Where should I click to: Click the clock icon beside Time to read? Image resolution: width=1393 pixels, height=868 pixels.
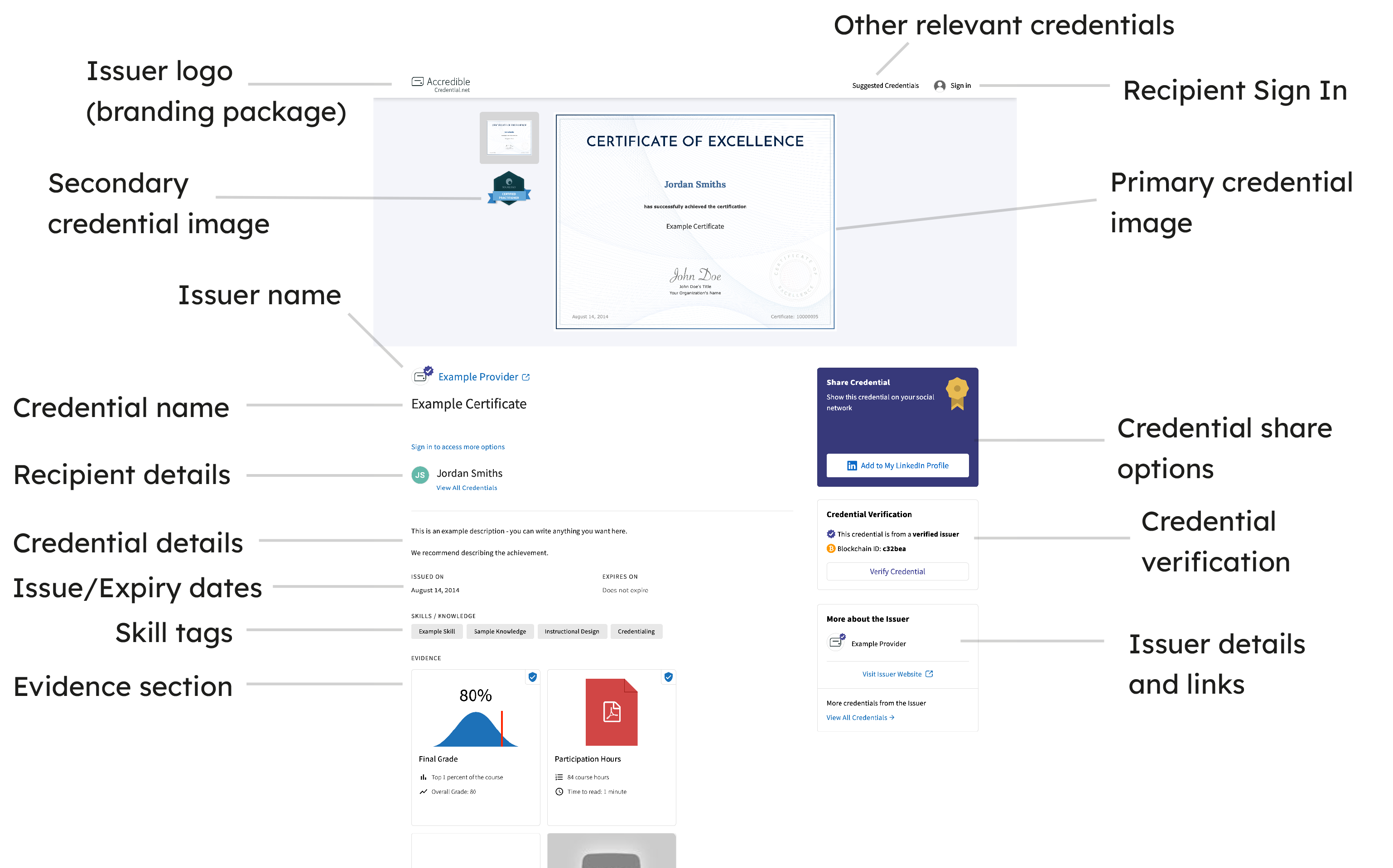559,791
